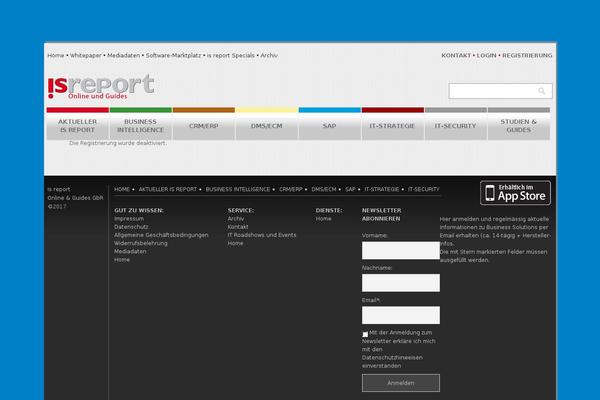Image resolution: width=600 pixels, height=400 pixels.
Task: Open Allgemeine Geschäftsbedingungen link
Action: click(x=161, y=235)
